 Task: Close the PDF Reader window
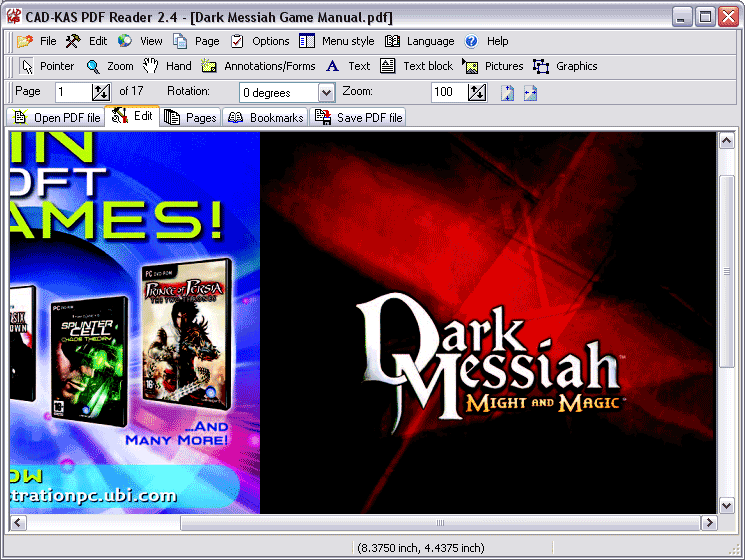pyautogui.click(x=728, y=17)
